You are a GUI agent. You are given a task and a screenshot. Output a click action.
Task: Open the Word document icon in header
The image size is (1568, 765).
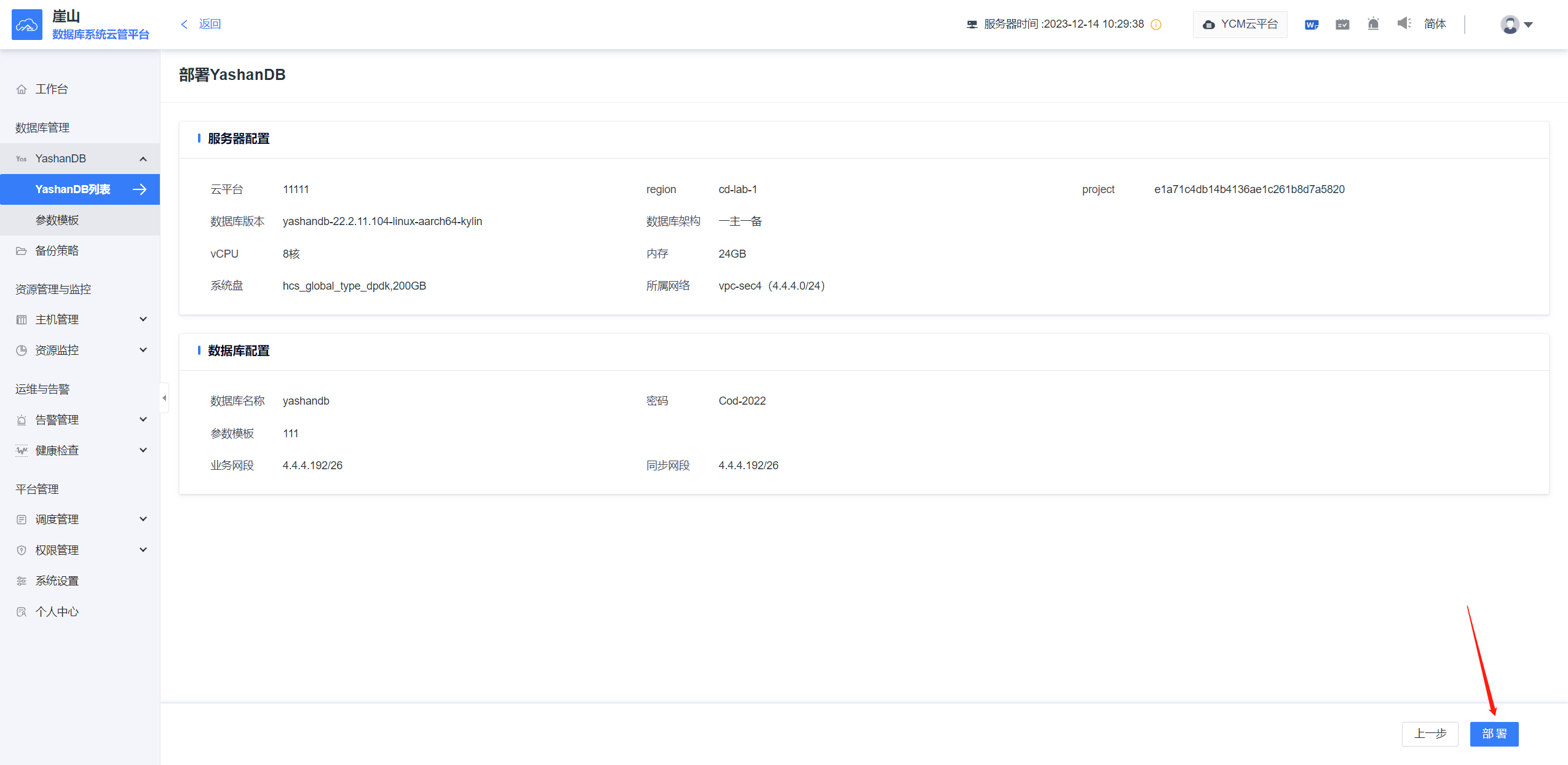point(1311,25)
